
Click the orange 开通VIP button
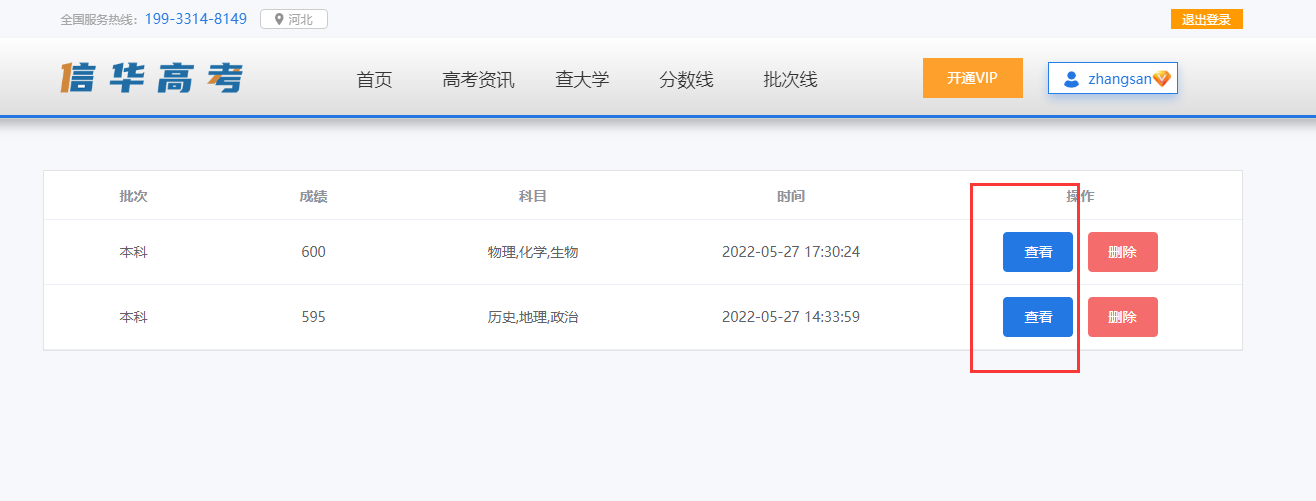point(972,78)
